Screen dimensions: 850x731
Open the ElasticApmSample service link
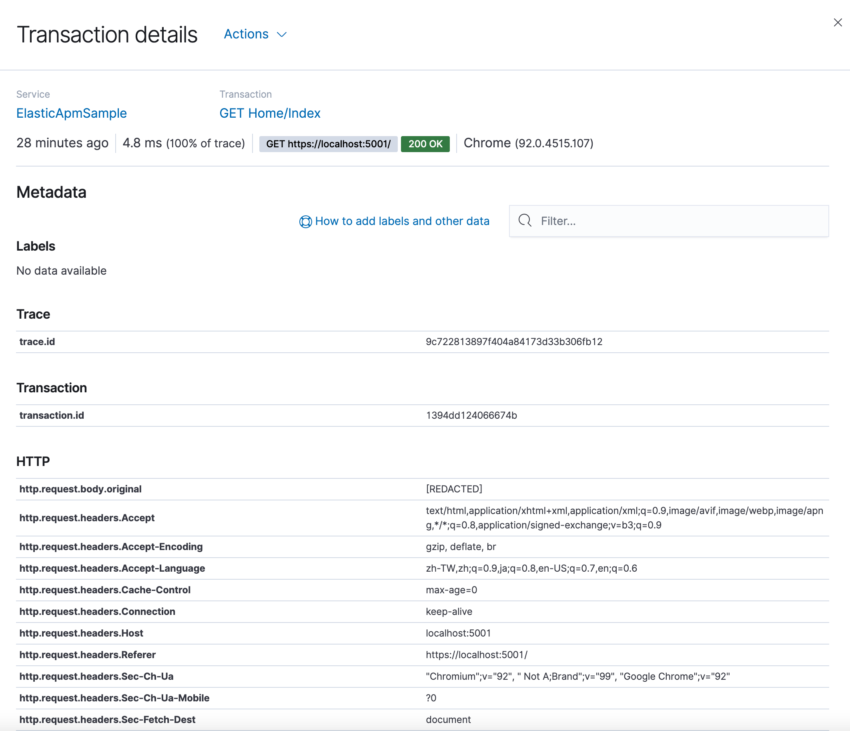[x=71, y=113]
